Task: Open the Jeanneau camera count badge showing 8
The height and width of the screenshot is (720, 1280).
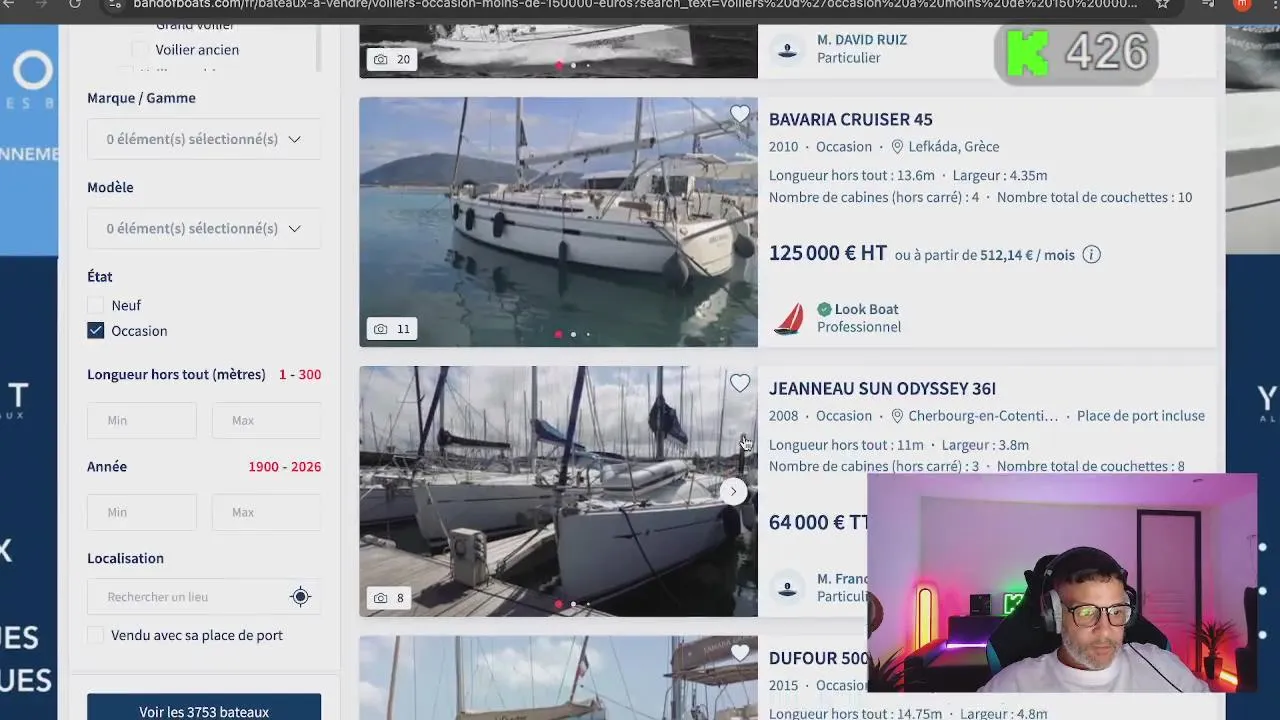Action: click(389, 598)
